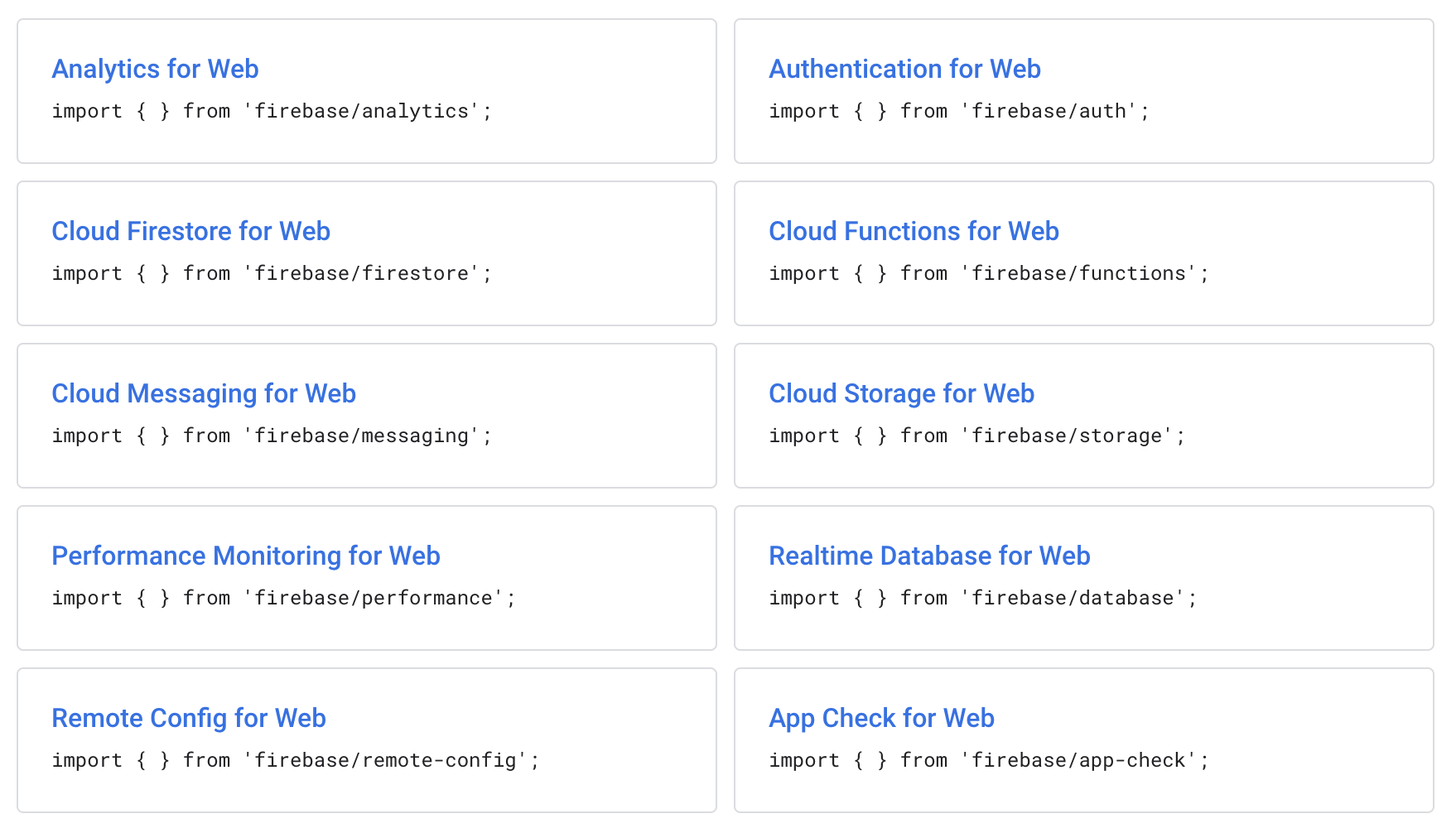Click the 'firebase/storage' import code line
The height and width of the screenshot is (833, 1456).
(x=977, y=436)
